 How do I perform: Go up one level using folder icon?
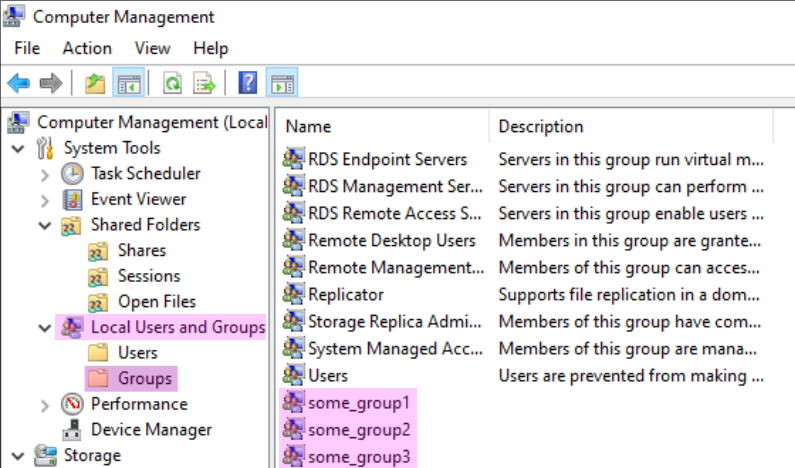[x=95, y=83]
